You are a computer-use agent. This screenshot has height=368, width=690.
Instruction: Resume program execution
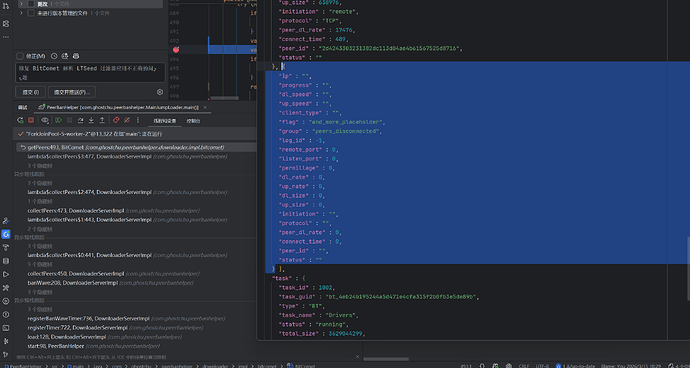[x=59, y=120]
